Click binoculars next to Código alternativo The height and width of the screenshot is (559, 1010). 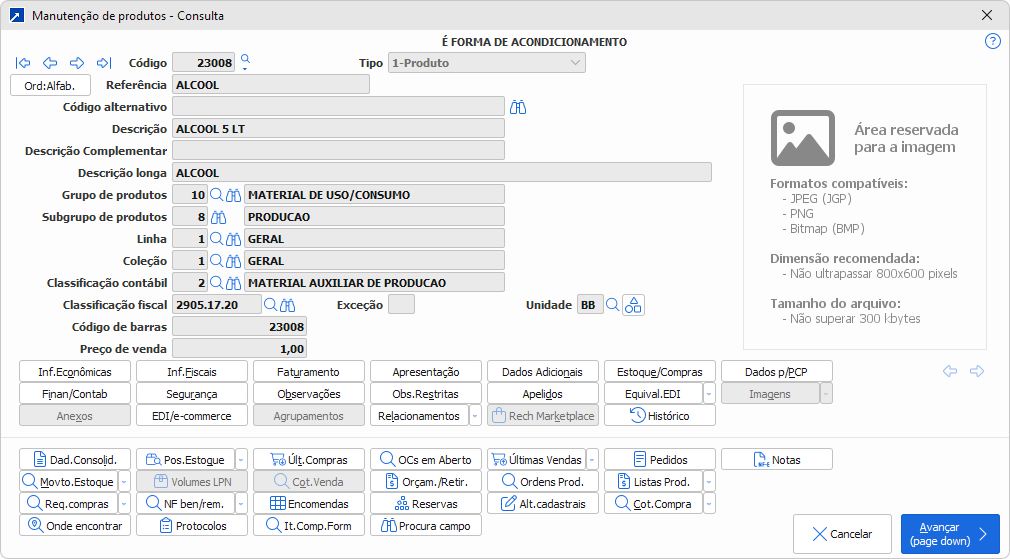click(x=518, y=107)
